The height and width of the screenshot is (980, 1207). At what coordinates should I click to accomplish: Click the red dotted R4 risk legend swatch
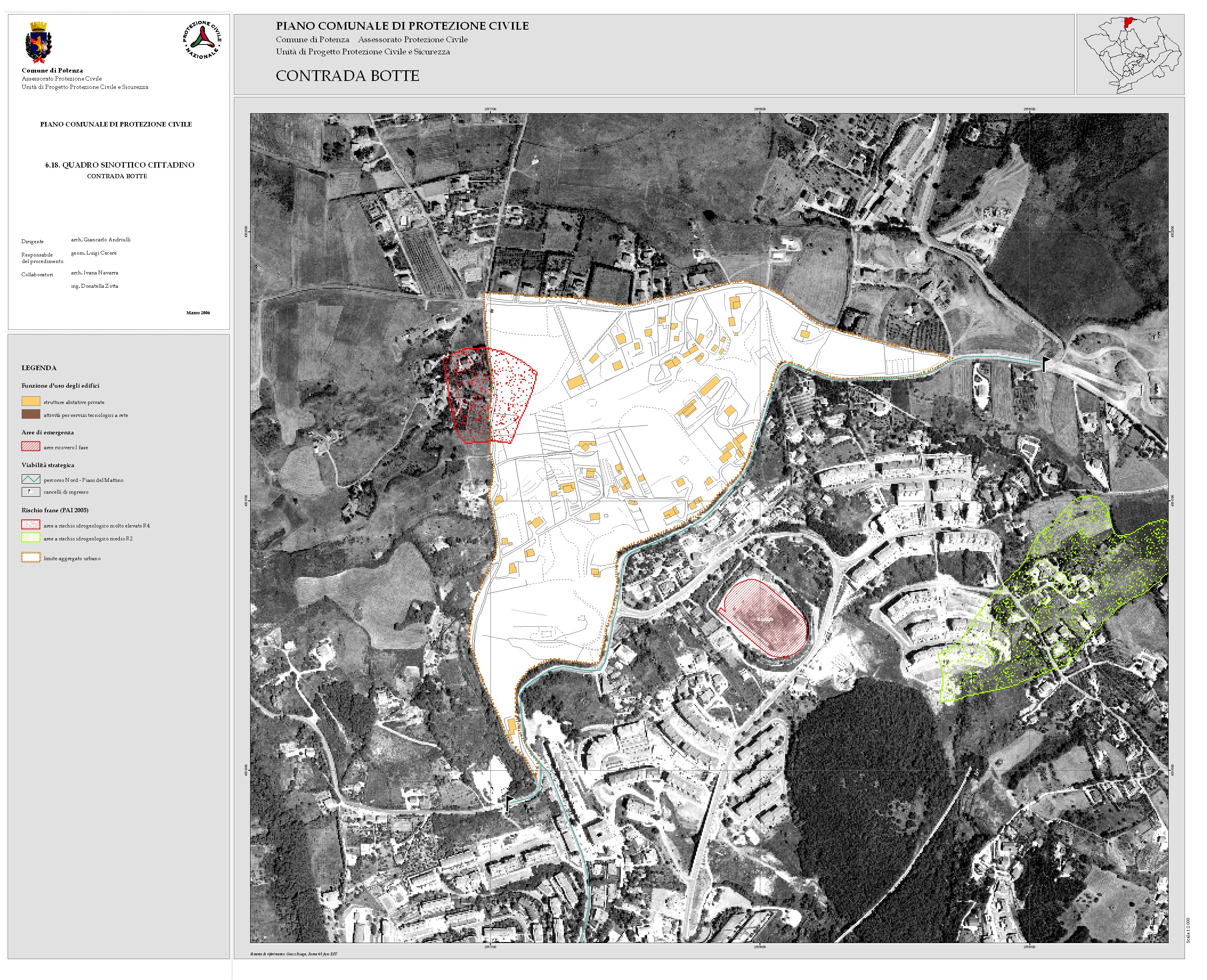[x=30, y=525]
